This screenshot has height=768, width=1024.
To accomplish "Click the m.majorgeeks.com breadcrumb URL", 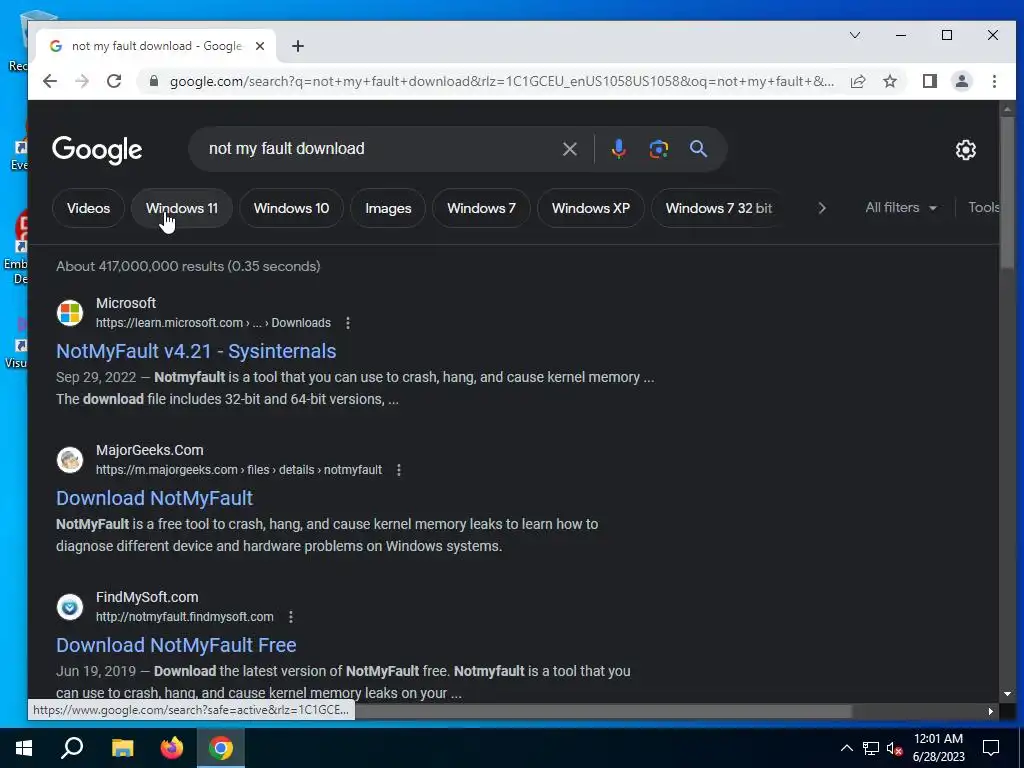I will 239,470.
